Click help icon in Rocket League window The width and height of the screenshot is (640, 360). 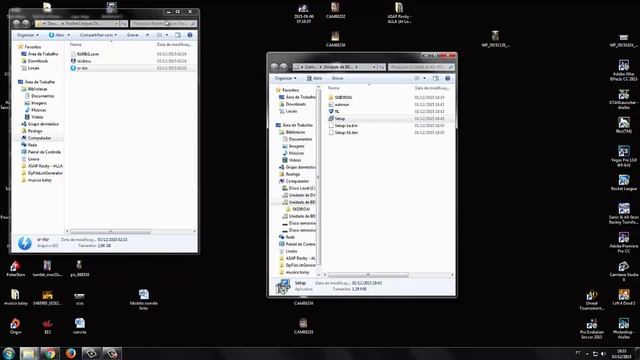(190, 35)
